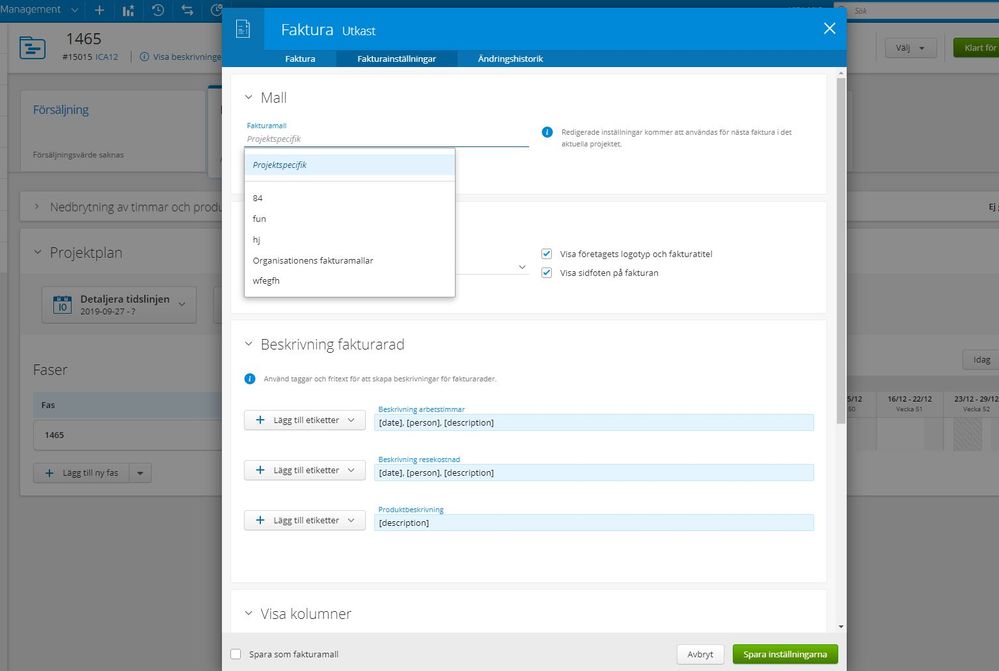Viewport: 999px width, 671px height.
Task: Switch to the Faktura tab
Action: (300, 59)
